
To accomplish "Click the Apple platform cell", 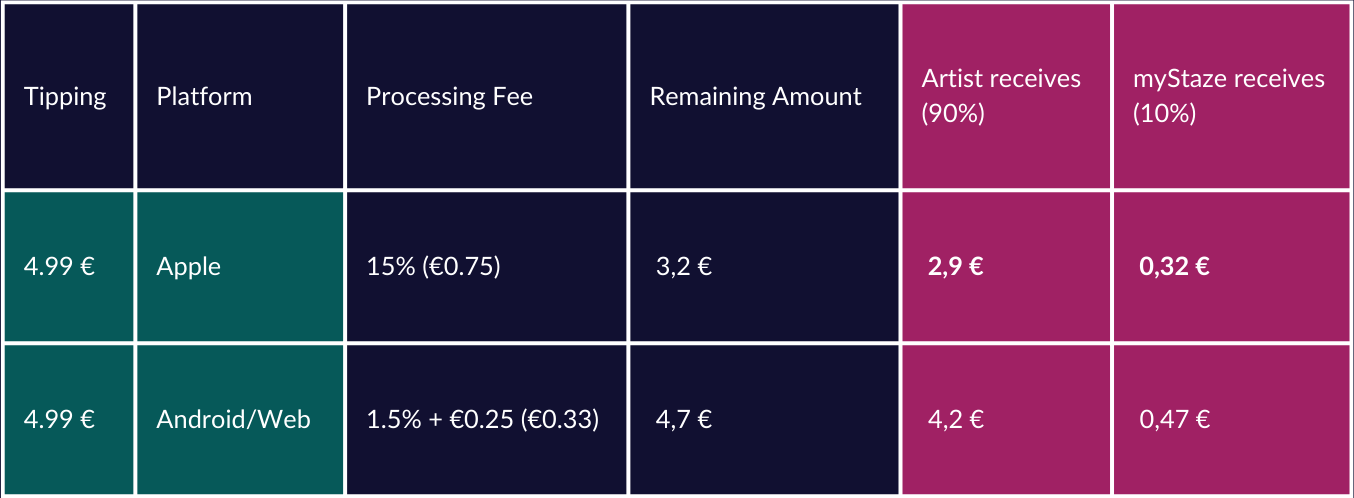I will (240, 267).
